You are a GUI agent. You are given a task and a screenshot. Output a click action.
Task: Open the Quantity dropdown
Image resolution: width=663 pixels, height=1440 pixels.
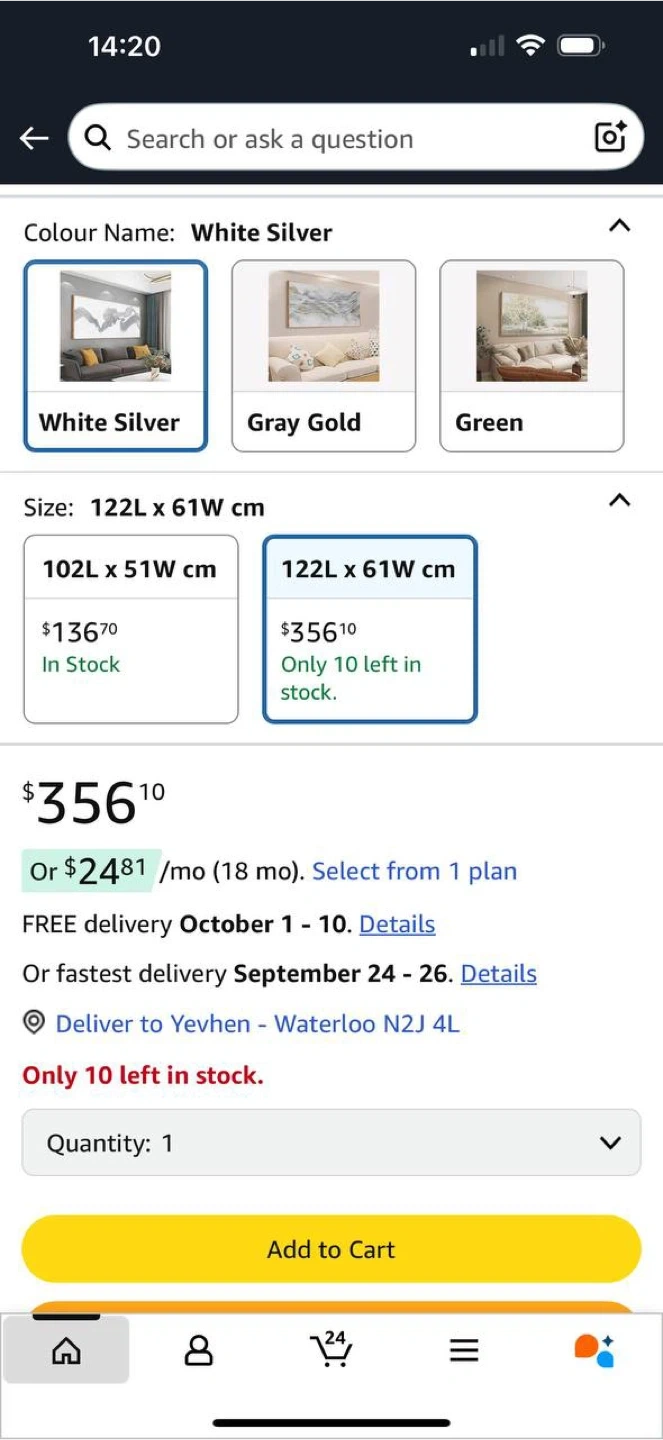331,1142
